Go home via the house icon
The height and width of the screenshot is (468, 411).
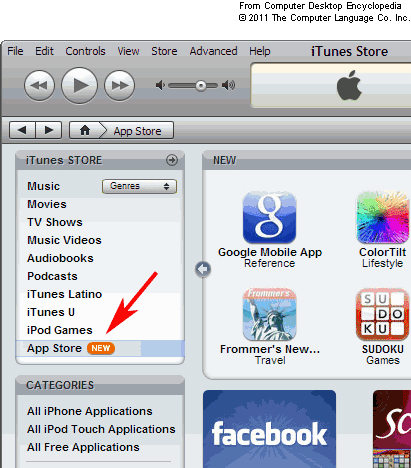point(85,130)
